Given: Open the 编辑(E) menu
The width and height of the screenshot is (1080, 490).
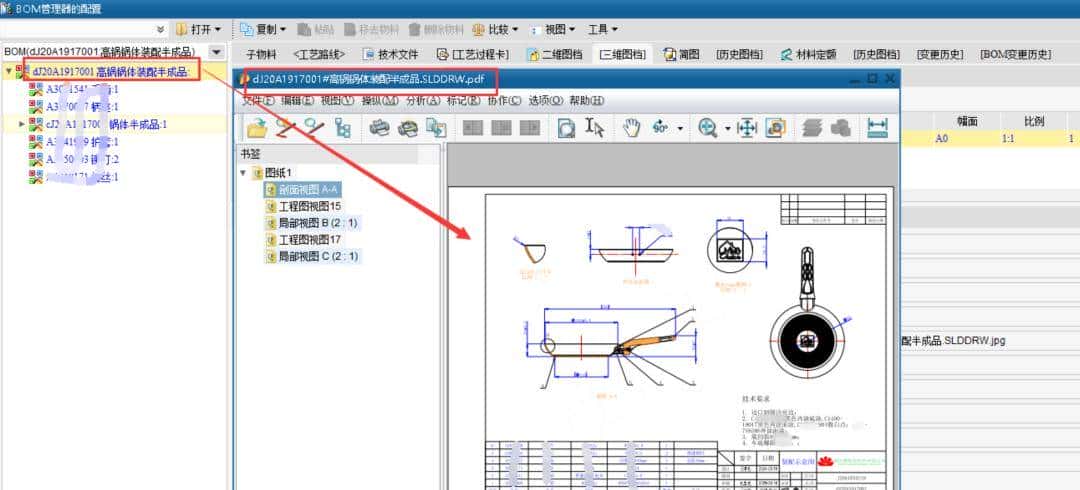Looking at the screenshot, I should pos(297,101).
